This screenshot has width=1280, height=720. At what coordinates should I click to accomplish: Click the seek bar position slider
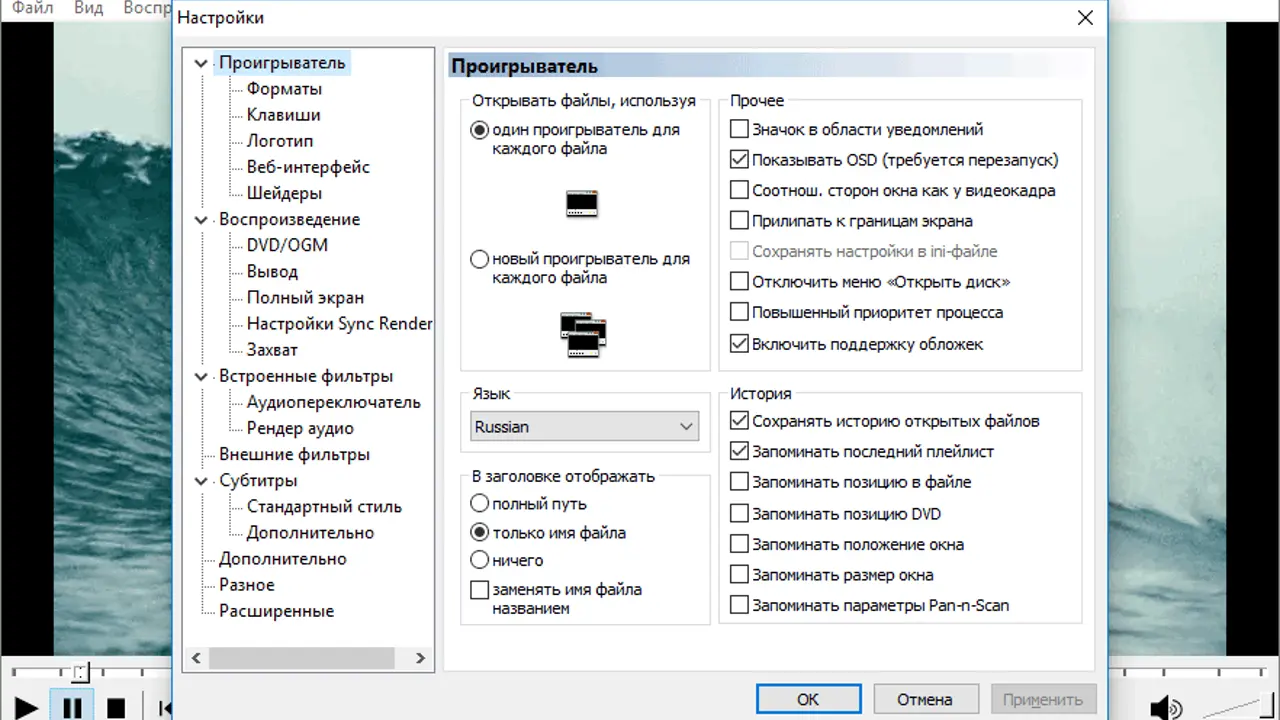point(81,672)
